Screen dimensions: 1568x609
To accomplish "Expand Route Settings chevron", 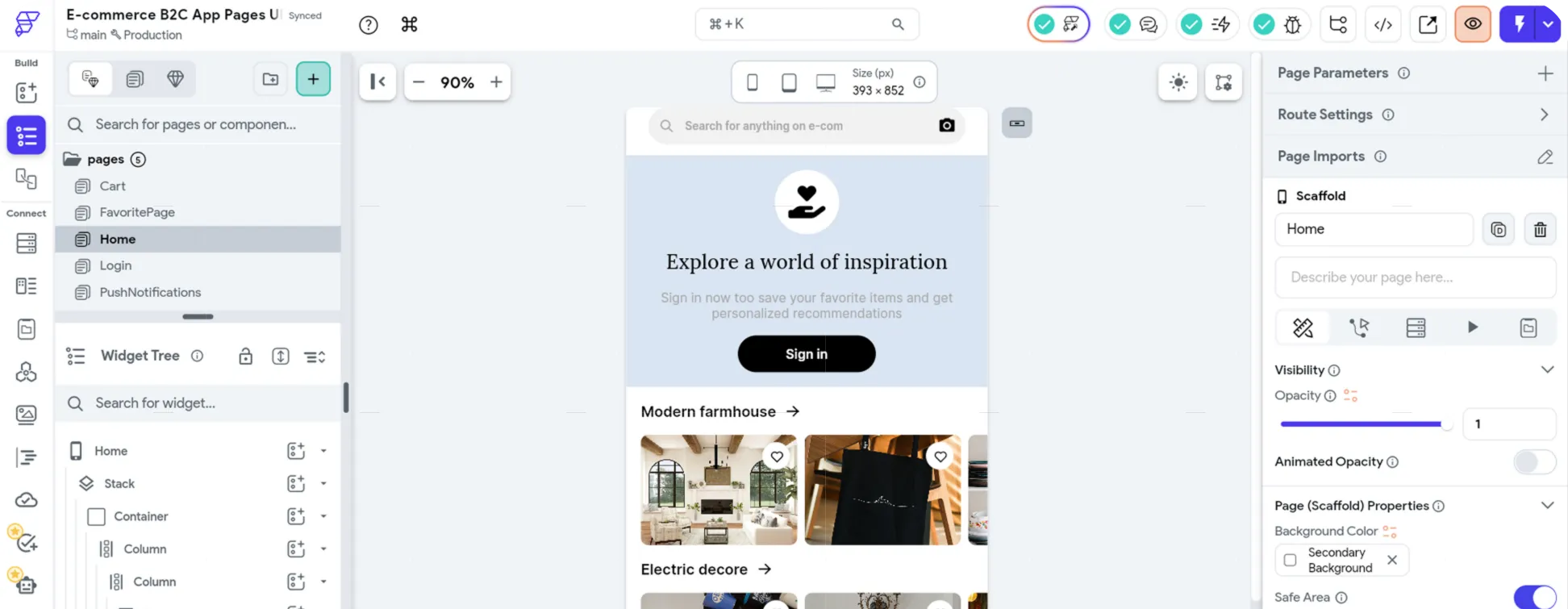I will (x=1544, y=115).
